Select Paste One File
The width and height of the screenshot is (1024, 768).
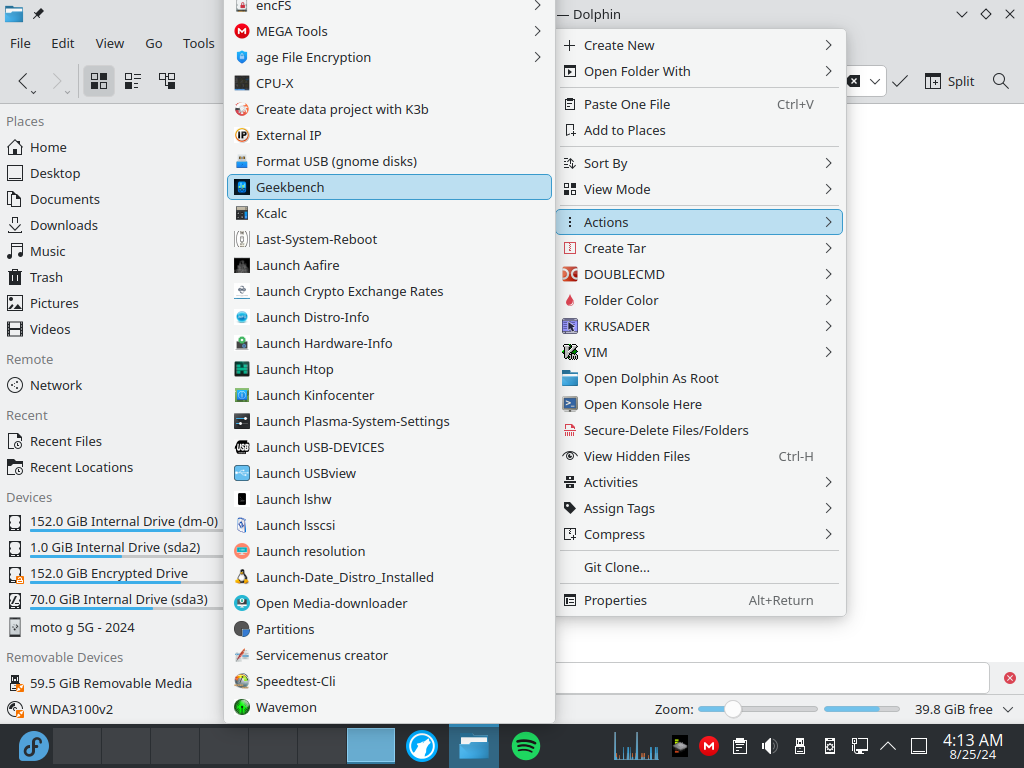point(699,104)
